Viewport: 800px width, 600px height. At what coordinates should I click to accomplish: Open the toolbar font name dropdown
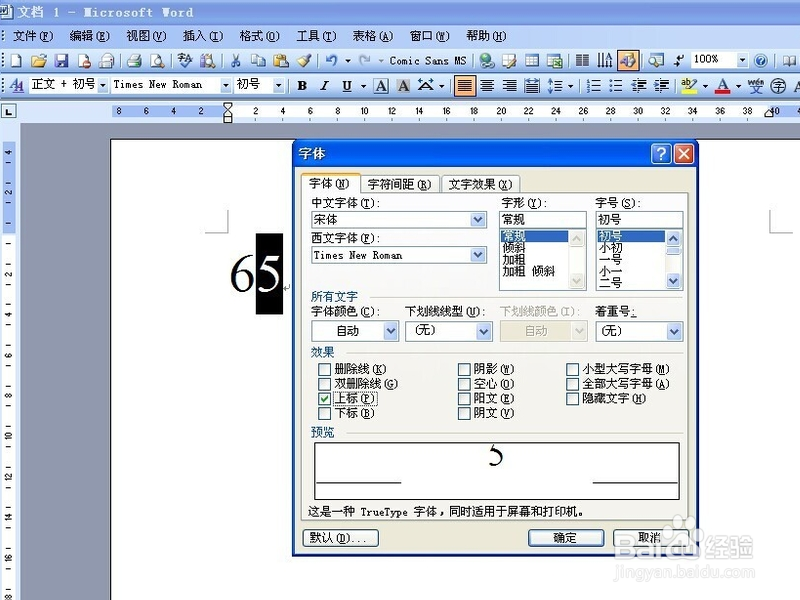[x=225, y=85]
